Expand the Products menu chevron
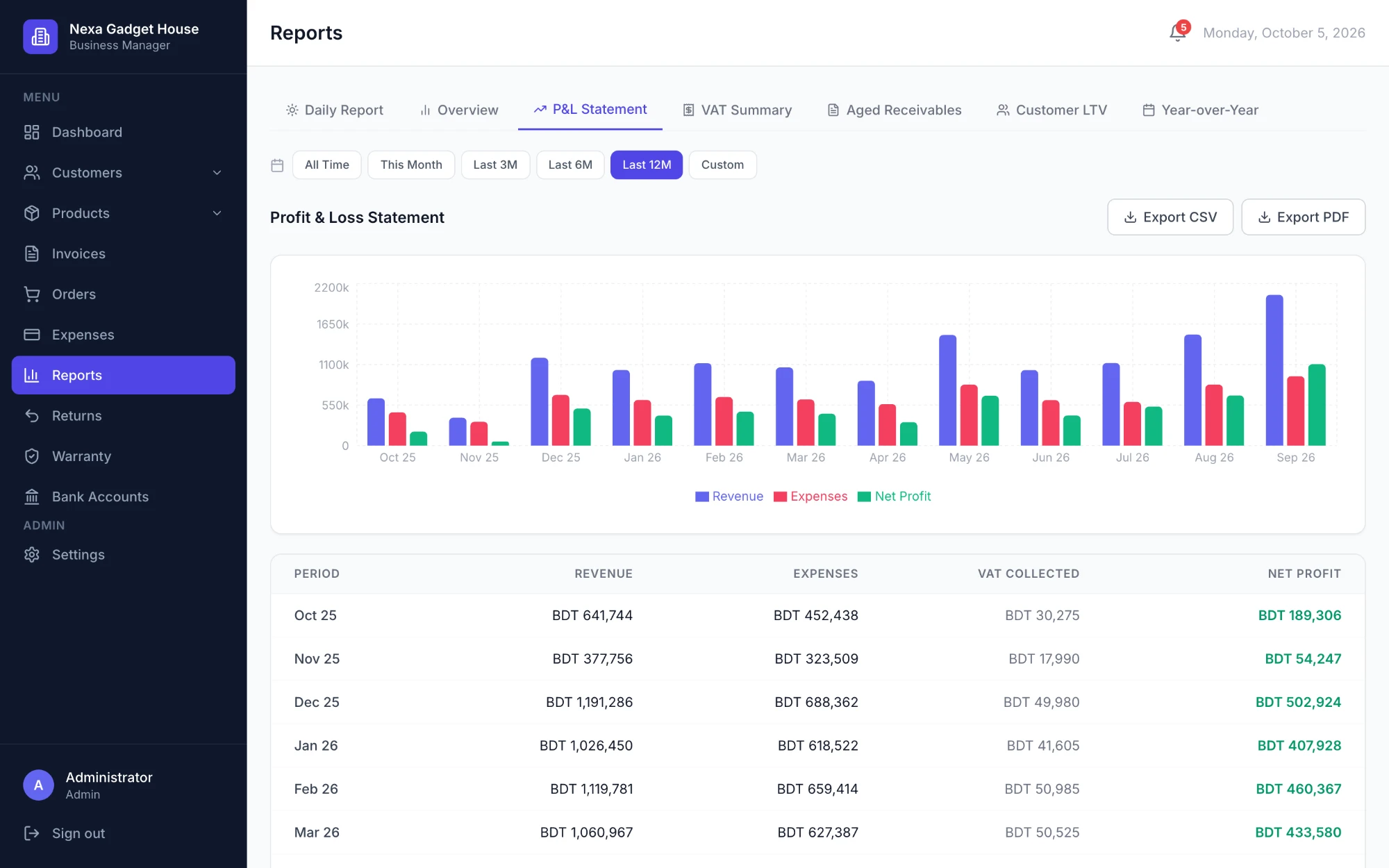The image size is (1389, 868). click(x=217, y=213)
